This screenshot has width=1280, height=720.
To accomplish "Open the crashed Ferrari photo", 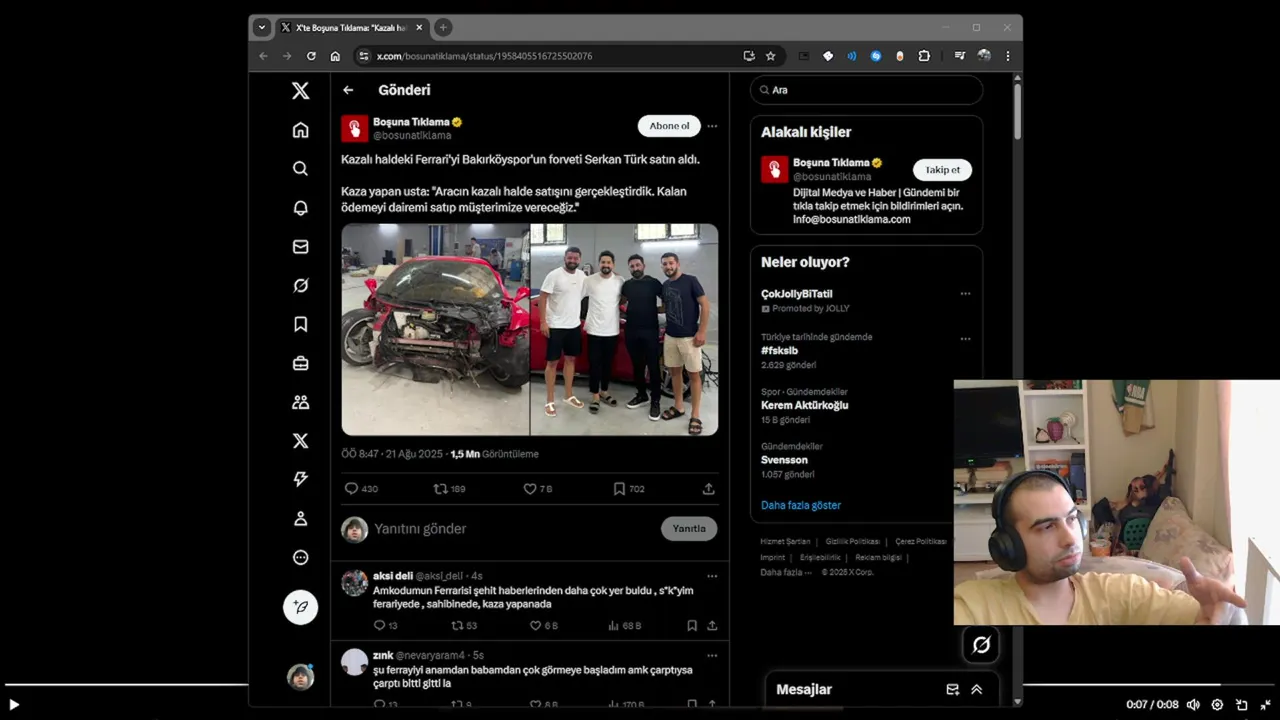I will coord(435,329).
